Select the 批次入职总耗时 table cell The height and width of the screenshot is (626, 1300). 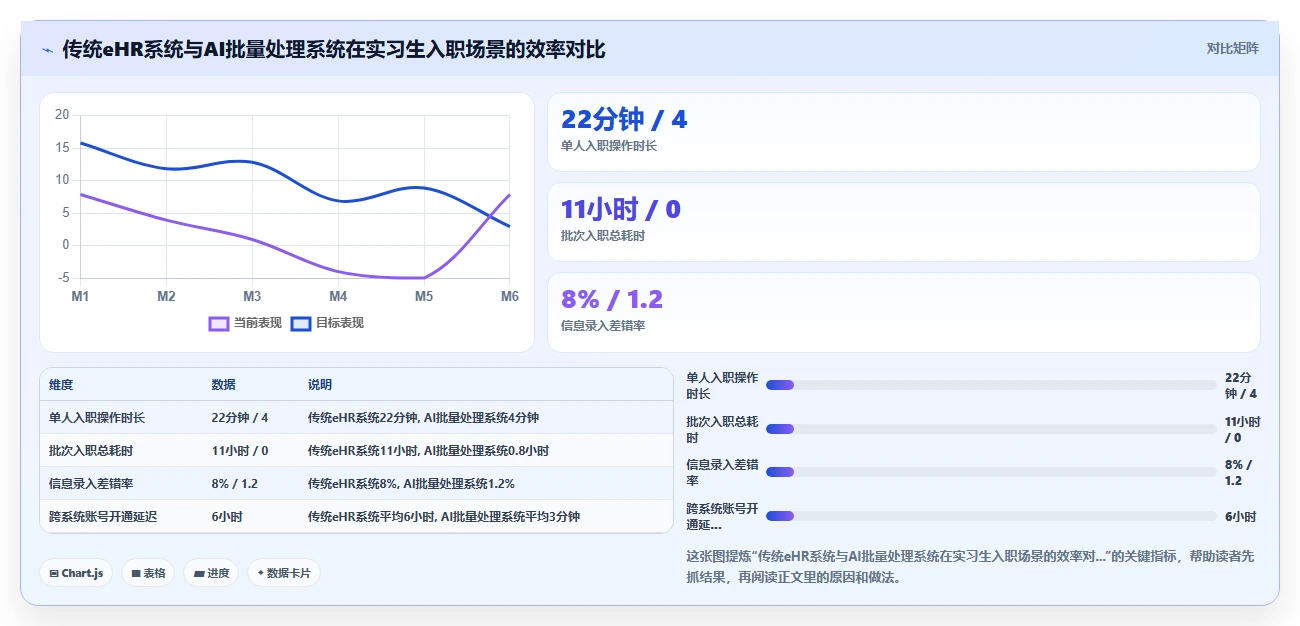[91, 450]
